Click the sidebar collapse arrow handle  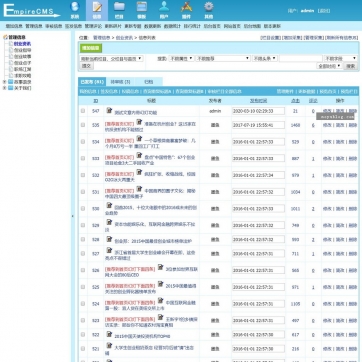pyautogui.click(x=72, y=216)
